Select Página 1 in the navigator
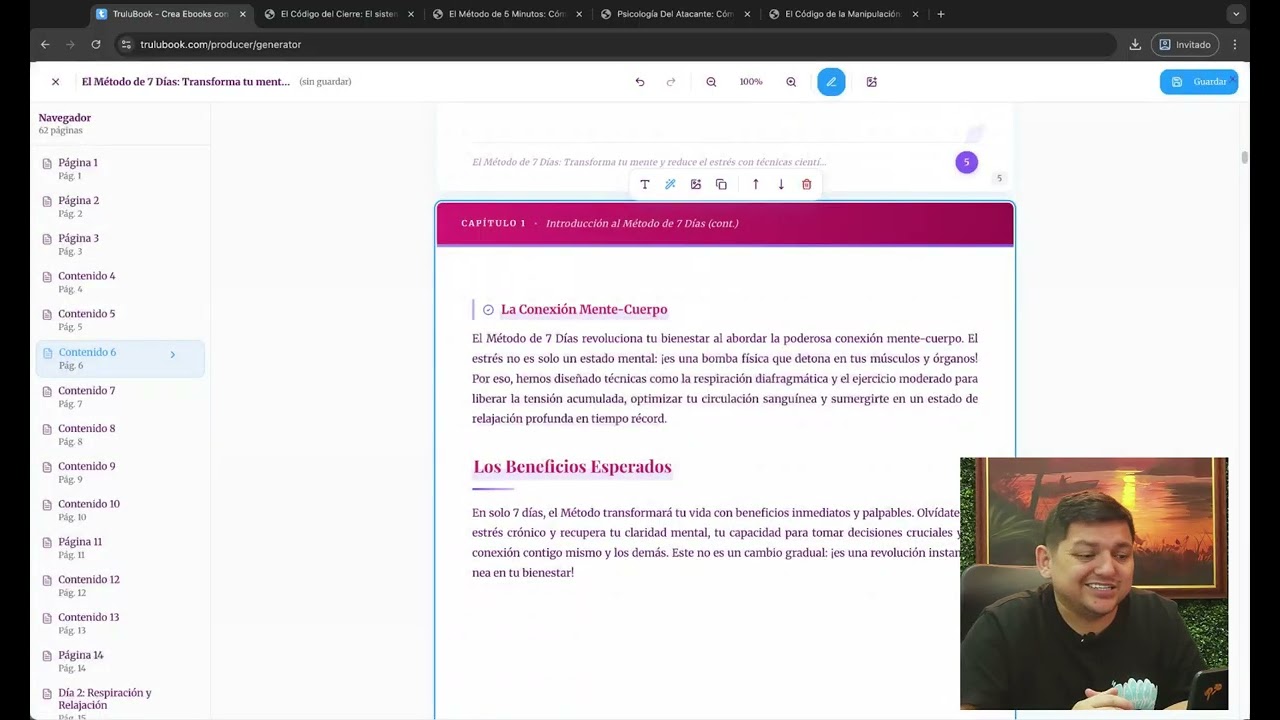This screenshot has height=720, width=1280. [x=120, y=168]
